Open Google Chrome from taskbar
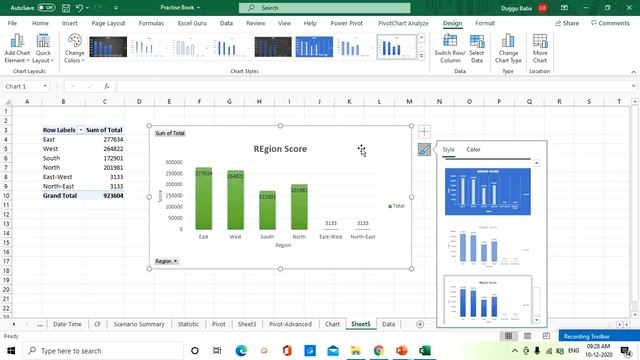Viewport: 640px width, 360px height. click(379, 351)
